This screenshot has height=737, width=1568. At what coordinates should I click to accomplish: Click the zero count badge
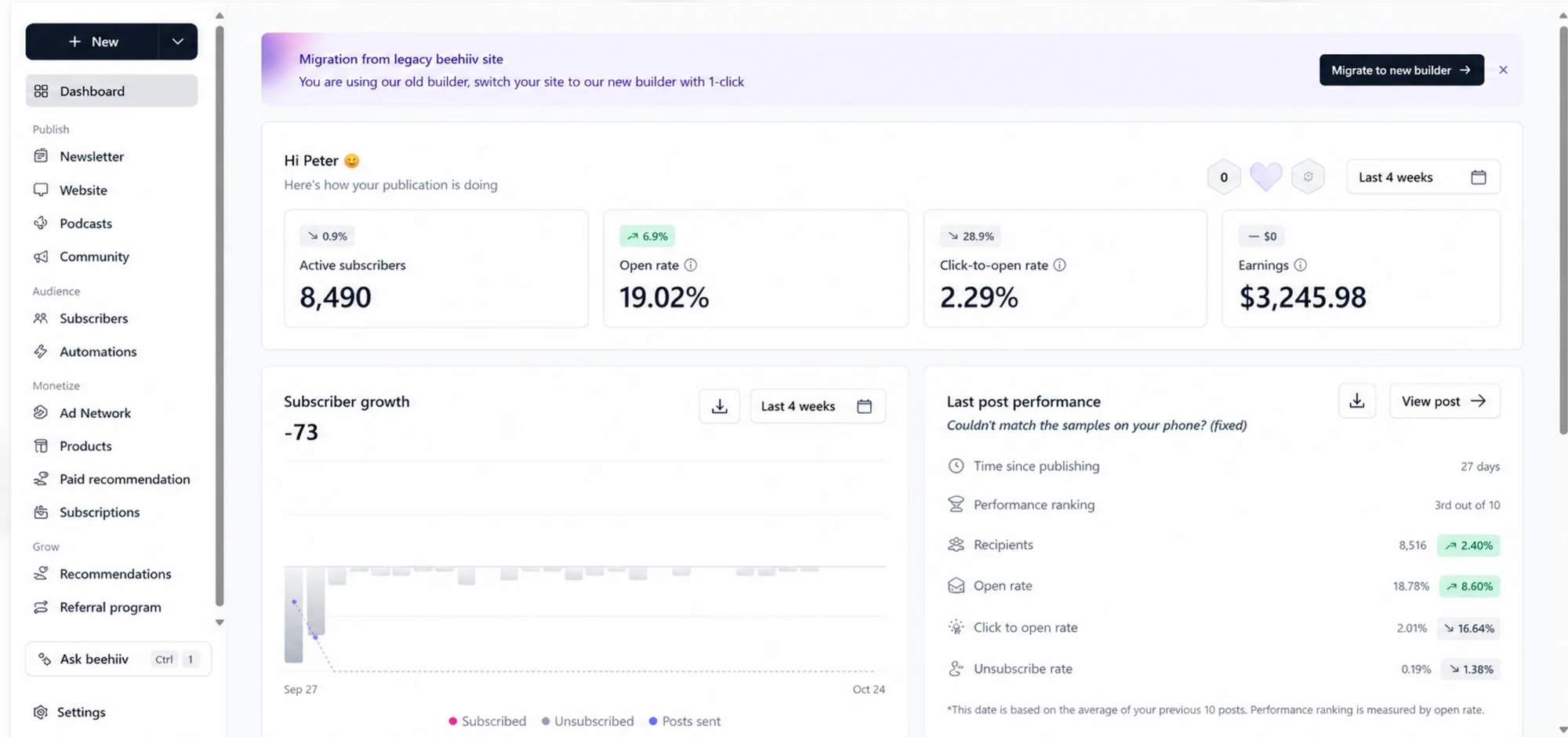coord(1224,177)
